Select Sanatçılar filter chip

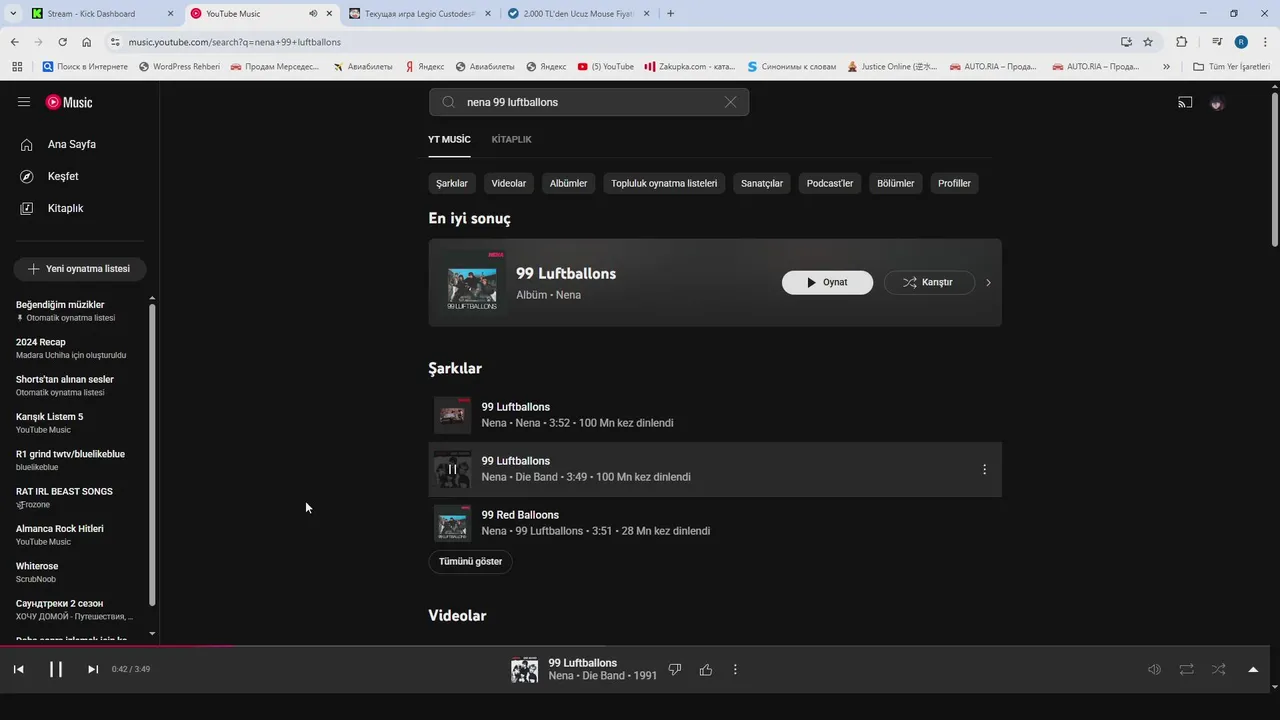click(x=762, y=184)
